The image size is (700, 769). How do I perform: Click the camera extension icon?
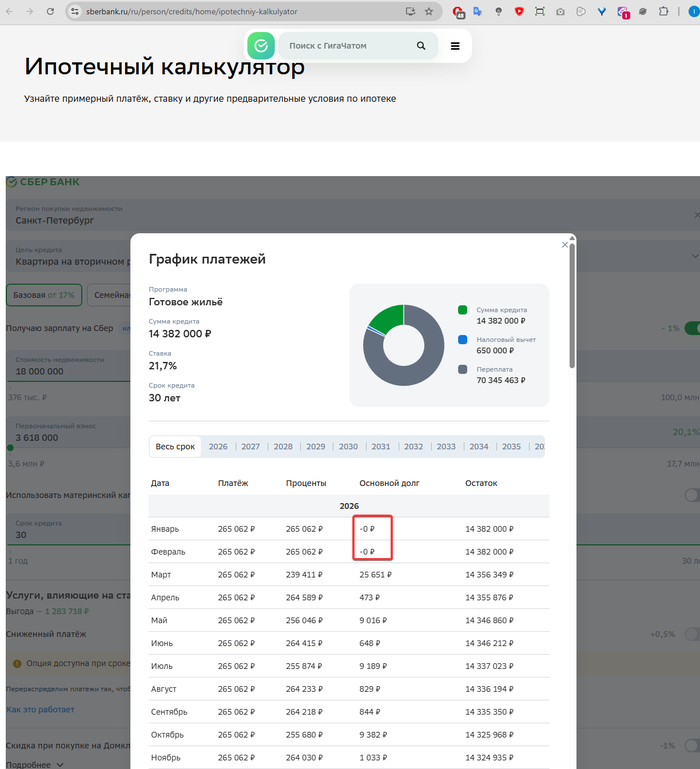tap(560, 11)
